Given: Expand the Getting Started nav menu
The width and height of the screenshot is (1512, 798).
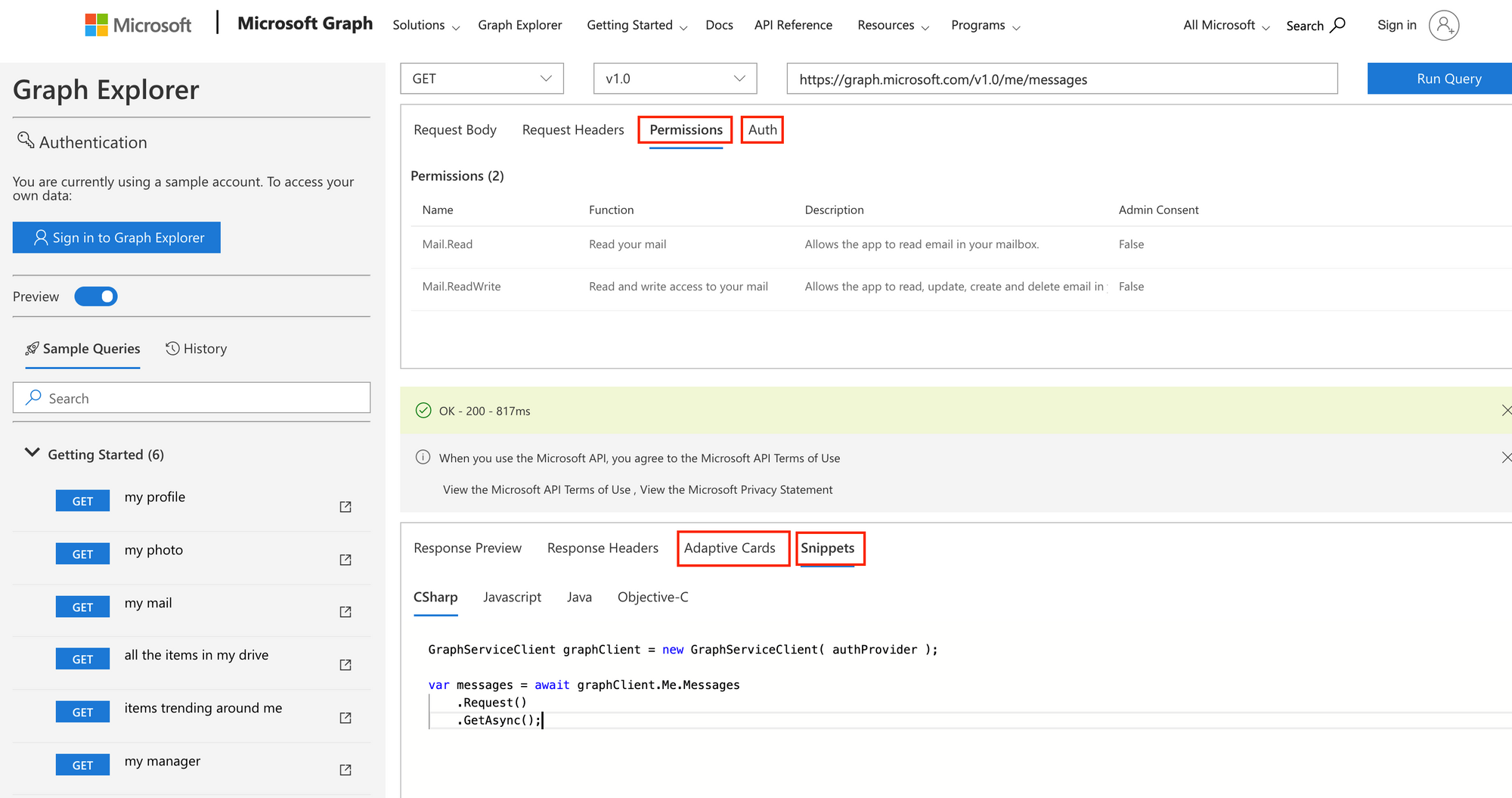Looking at the screenshot, I should point(637,25).
